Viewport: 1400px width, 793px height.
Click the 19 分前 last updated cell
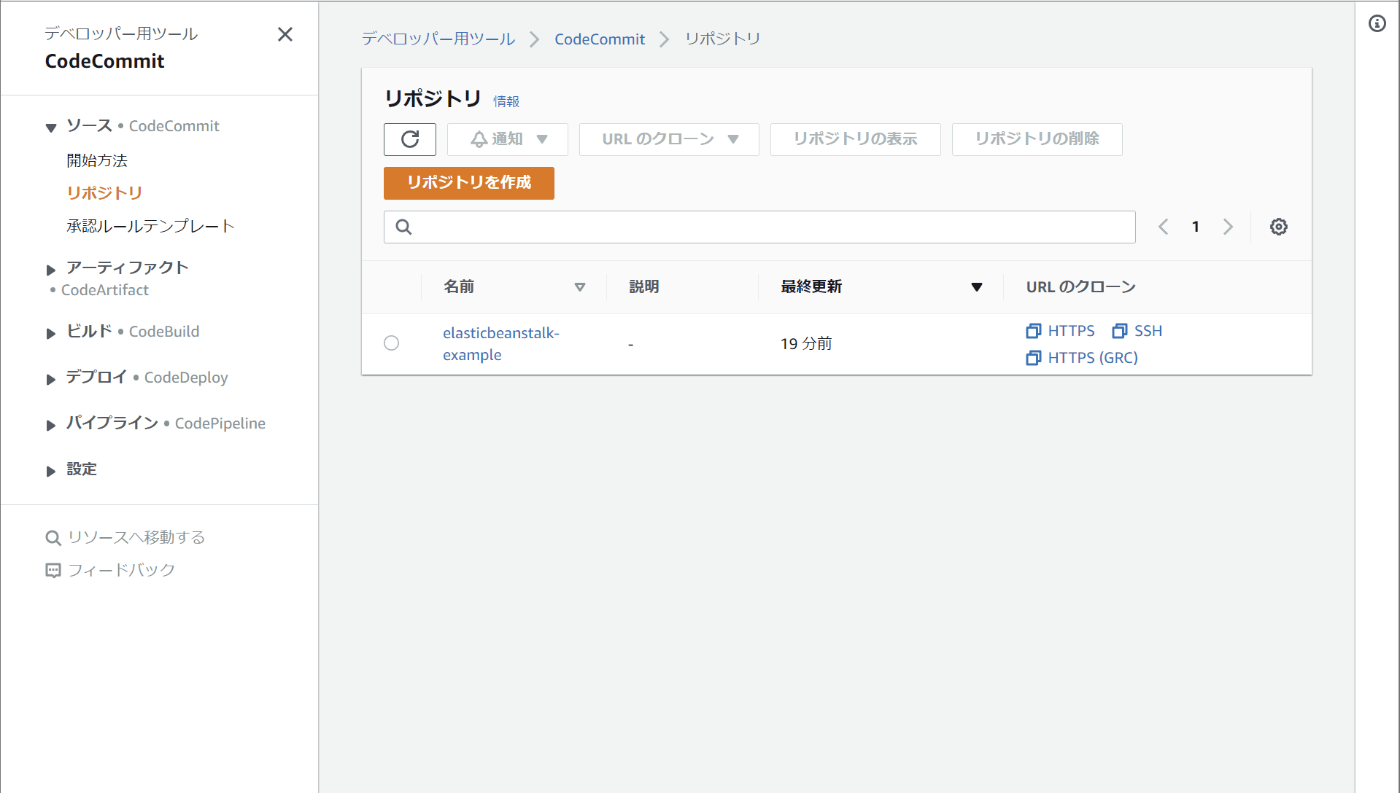click(806, 344)
